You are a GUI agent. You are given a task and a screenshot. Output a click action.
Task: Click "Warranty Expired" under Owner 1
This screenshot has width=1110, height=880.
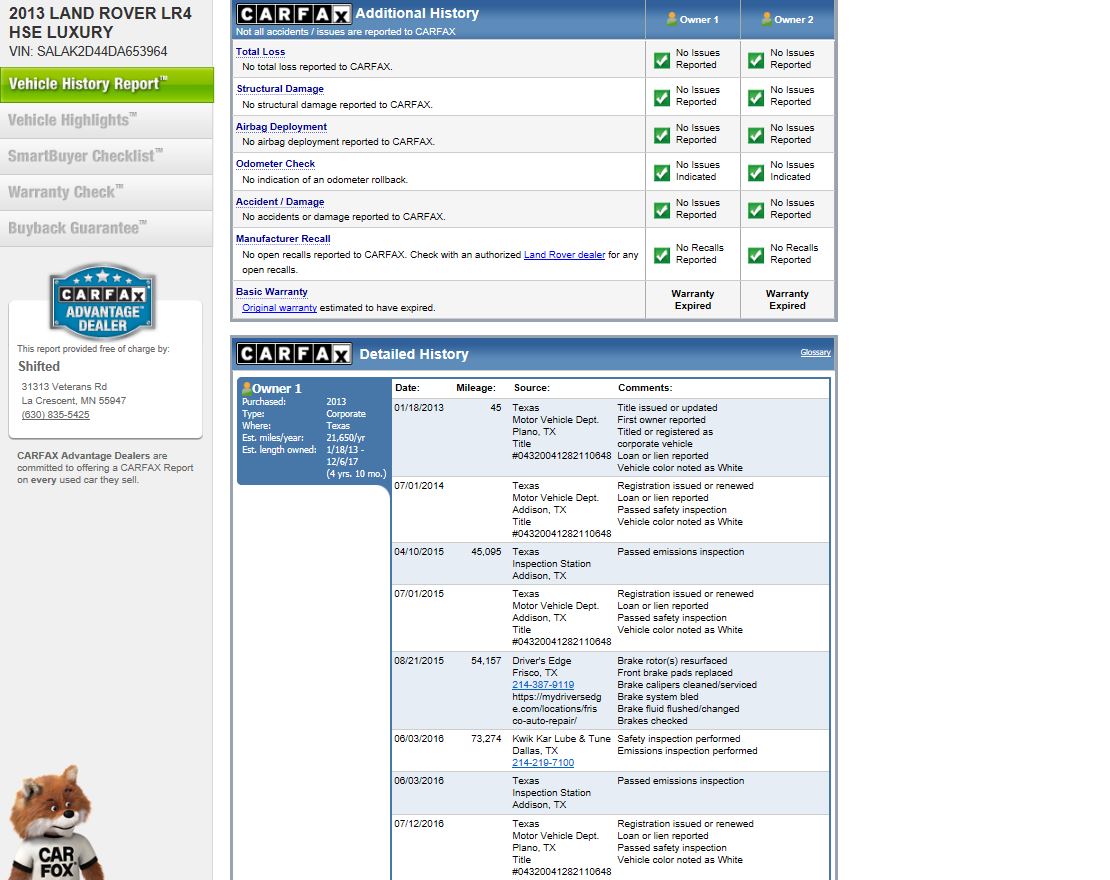(692, 300)
